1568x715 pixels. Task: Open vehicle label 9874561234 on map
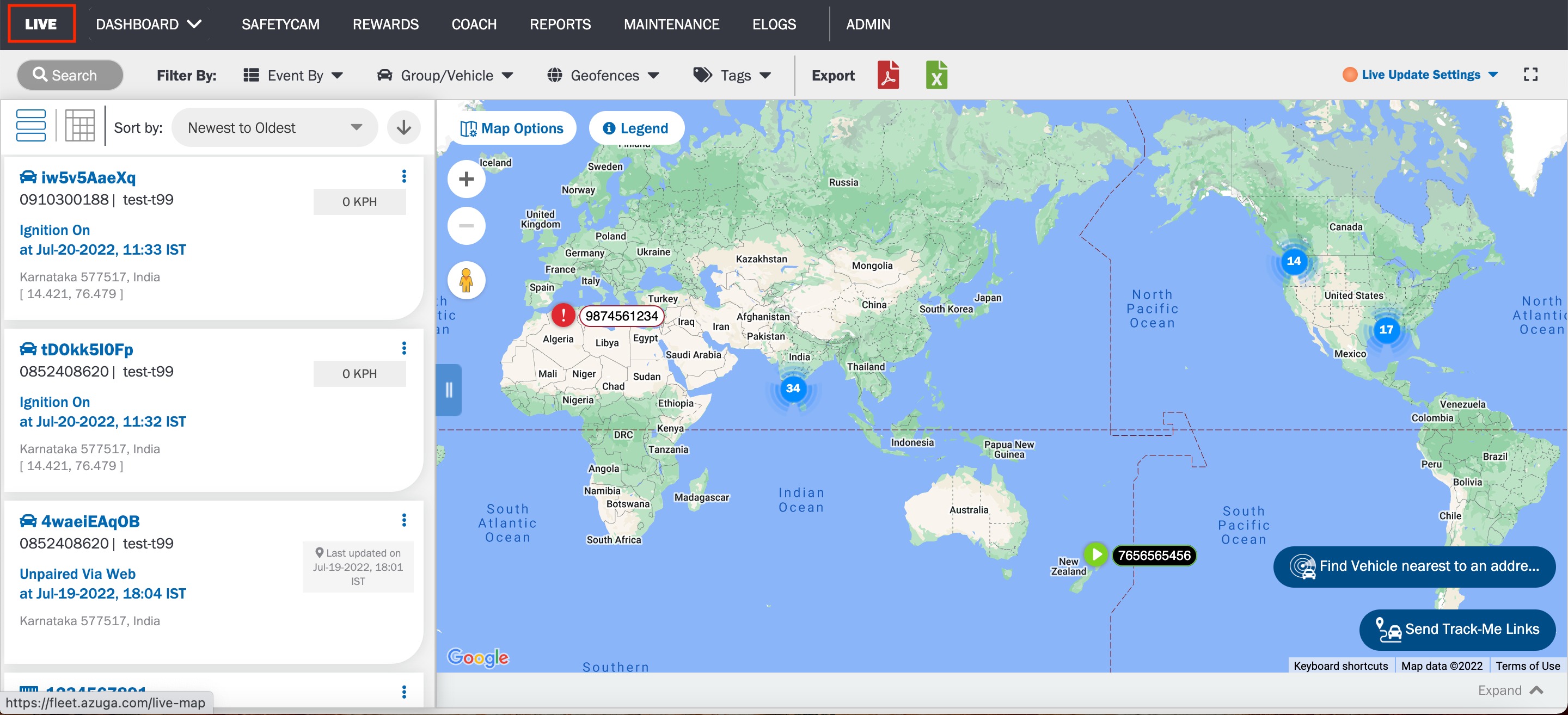point(621,316)
